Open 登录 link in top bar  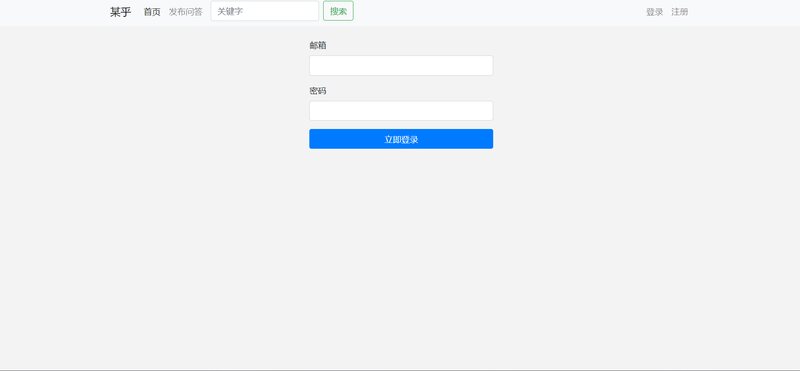[655, 12]
